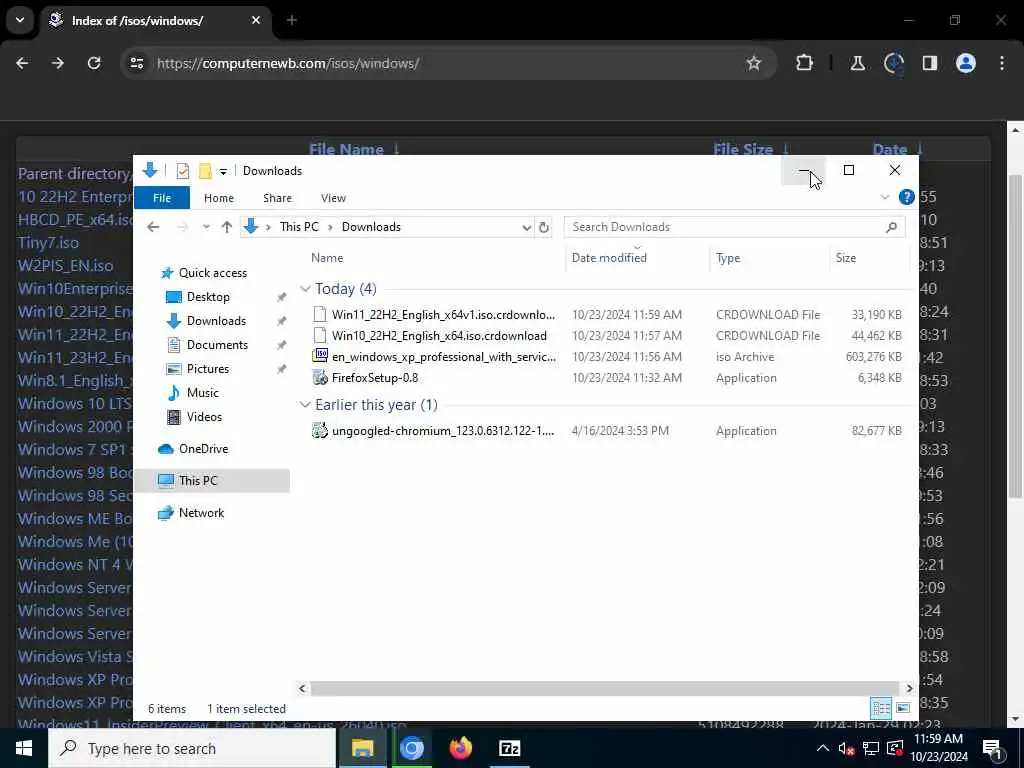Open recent locations dropdown in Explorer

click(x=206, y=227)
